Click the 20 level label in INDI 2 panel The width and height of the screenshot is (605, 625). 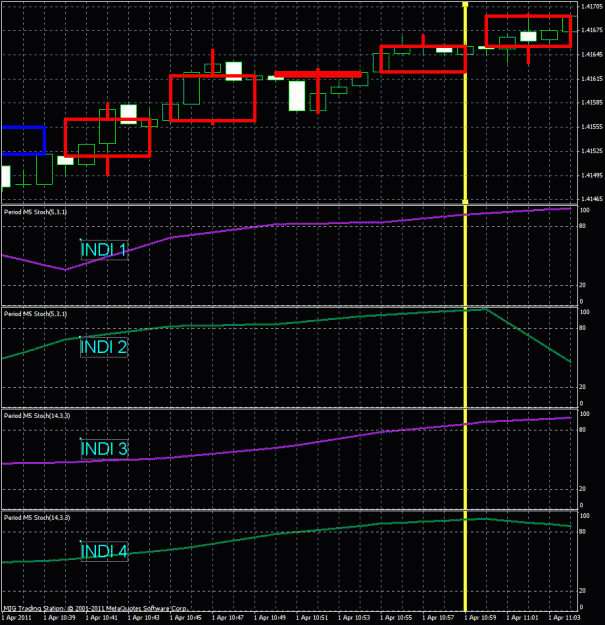[x=582, y=387]
